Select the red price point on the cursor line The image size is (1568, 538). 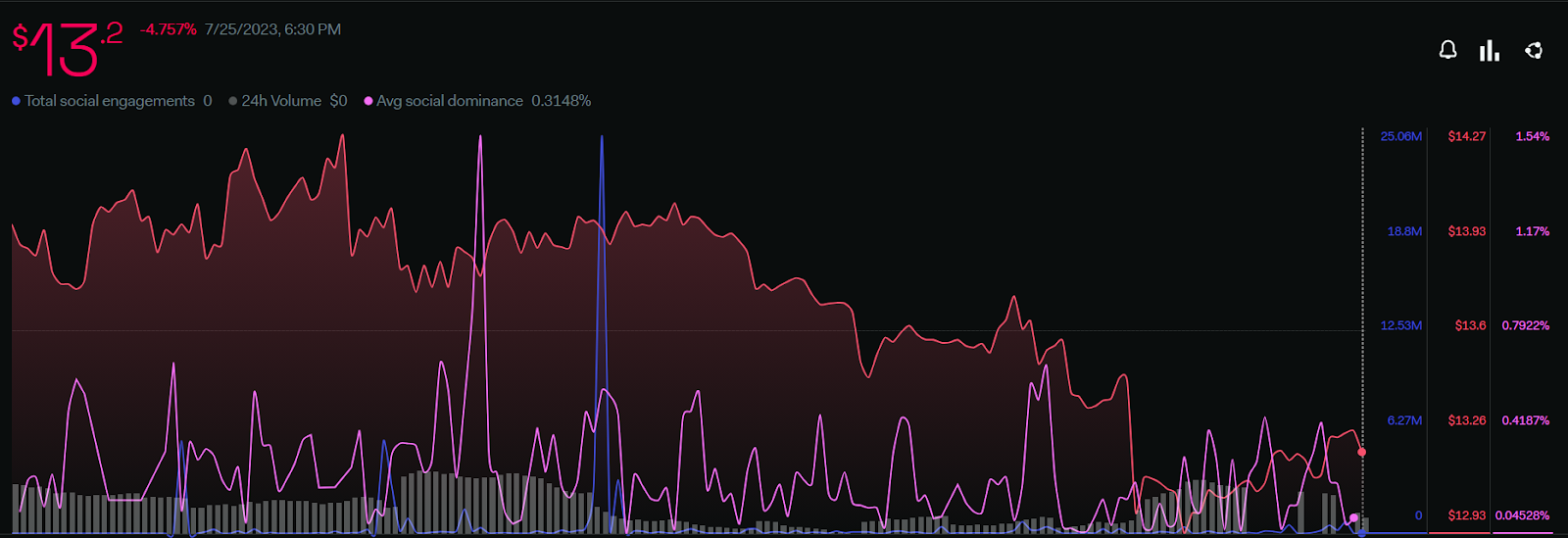1361,452
